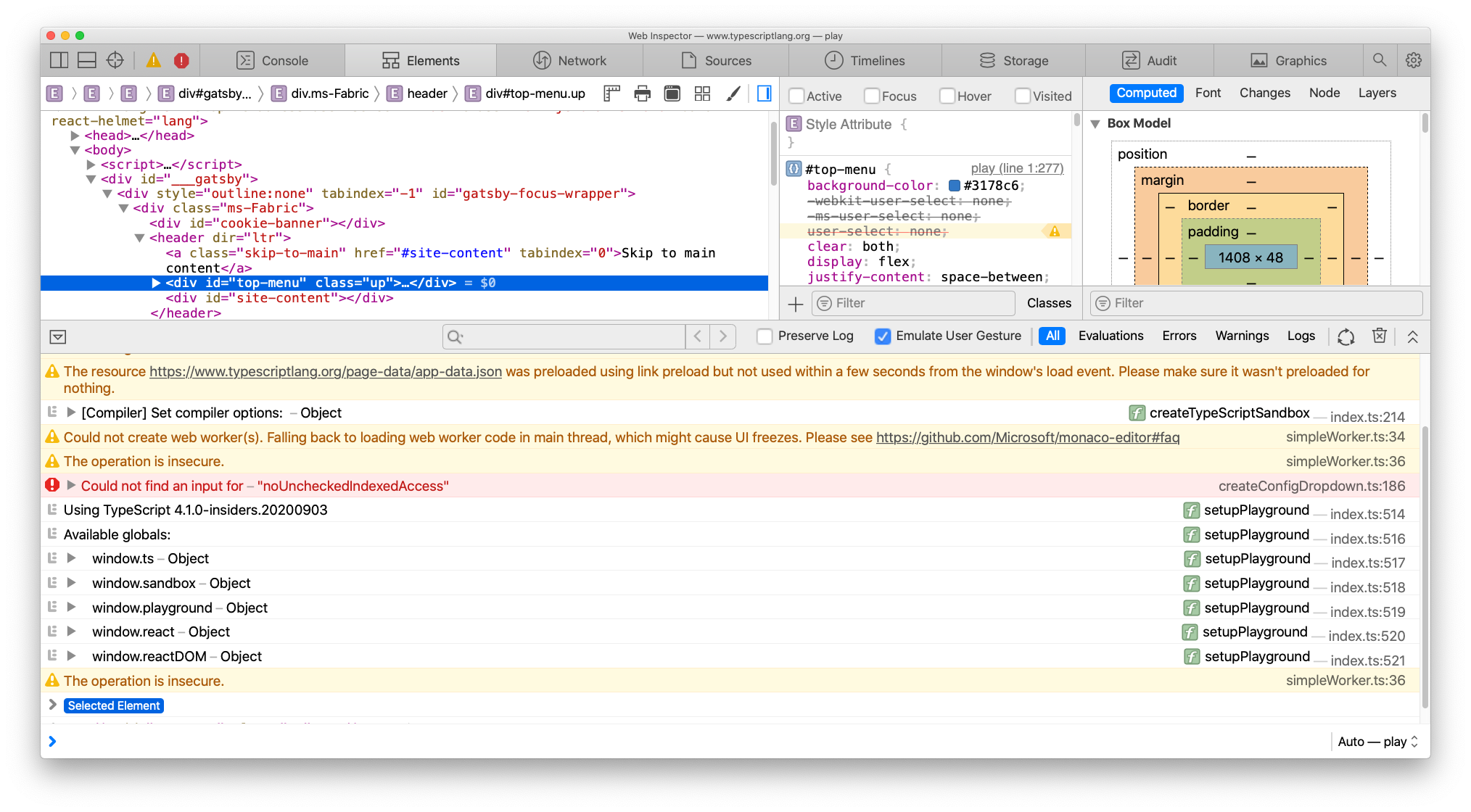Toggle the ruler overlay icon
Screen dimensions: 1471x812
[611, 94]
